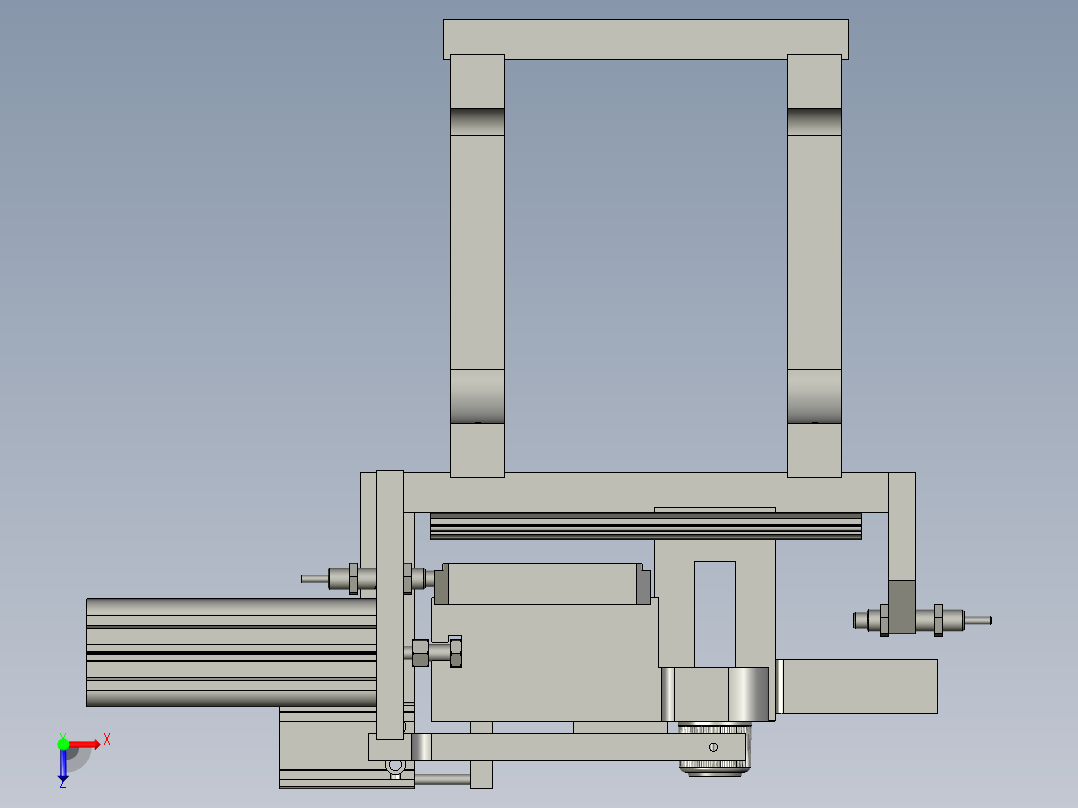Select the knurled pulley at the bottom
1078x808 pixels.
(x=713, y=750)
